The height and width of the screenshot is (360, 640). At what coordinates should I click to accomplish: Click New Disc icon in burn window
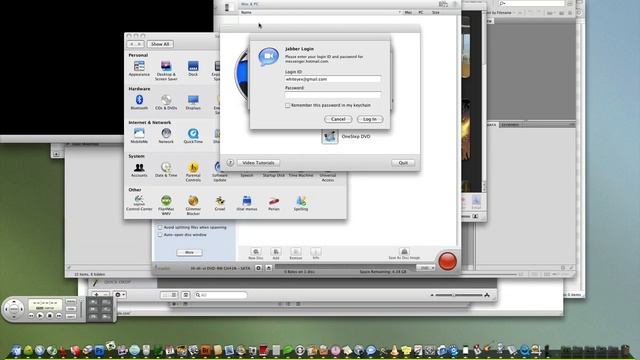256,253
